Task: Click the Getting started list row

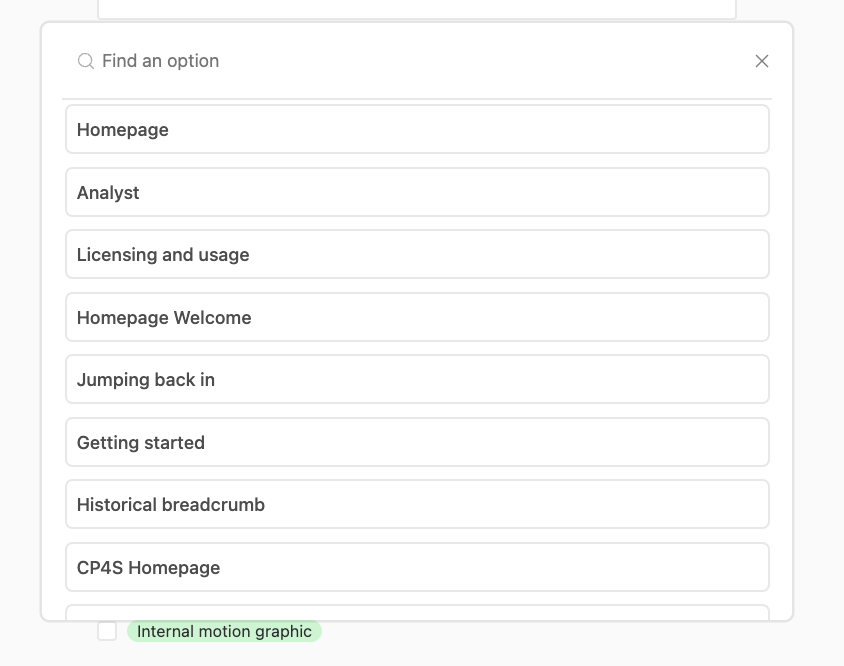Action: (x=417, y=442)
